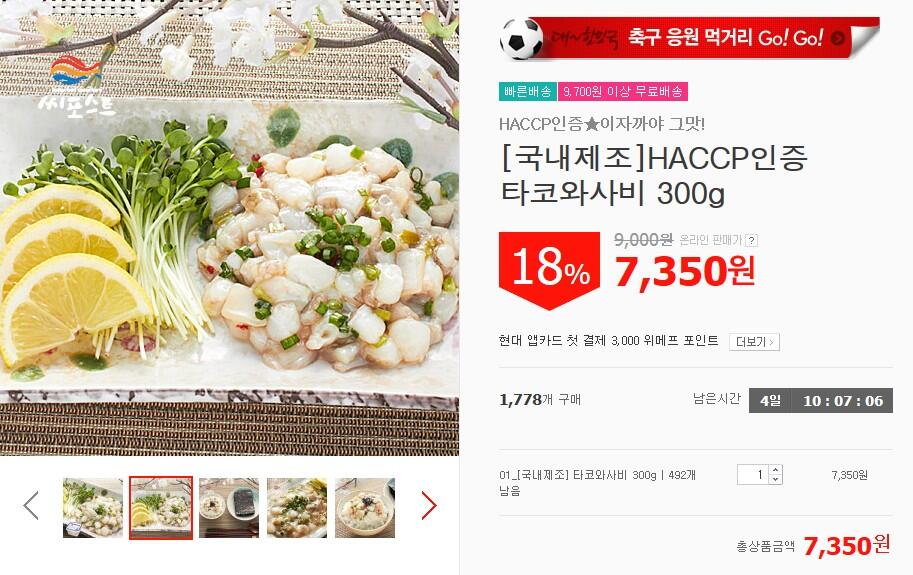Select third thumbnail with seaweed dish
This screenshot has height=575, width=913.
[229, 507]
